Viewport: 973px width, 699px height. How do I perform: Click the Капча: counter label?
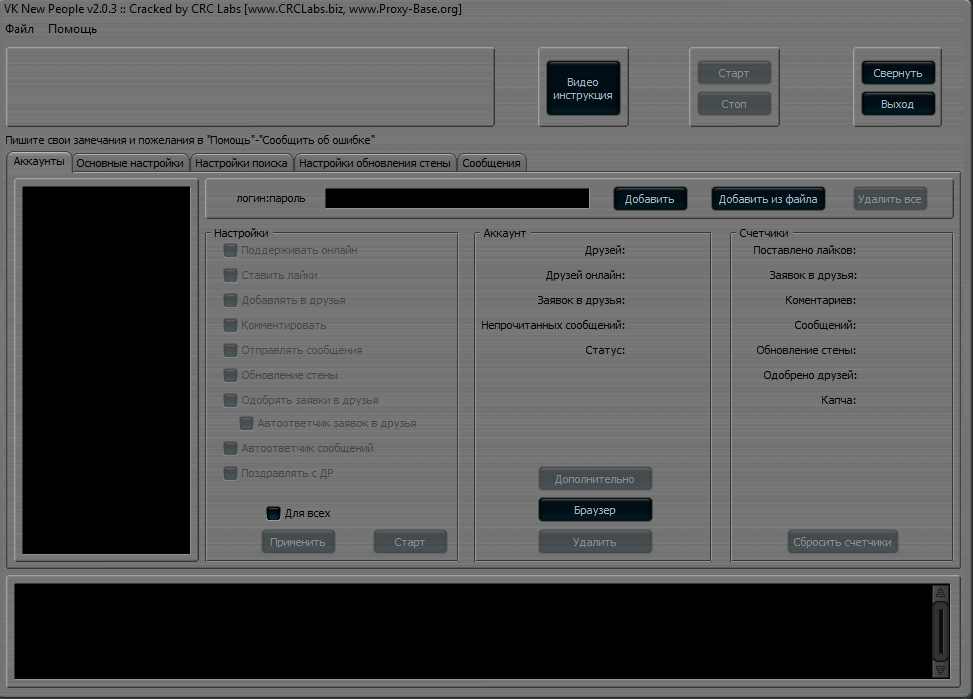(x=838, y=400)
